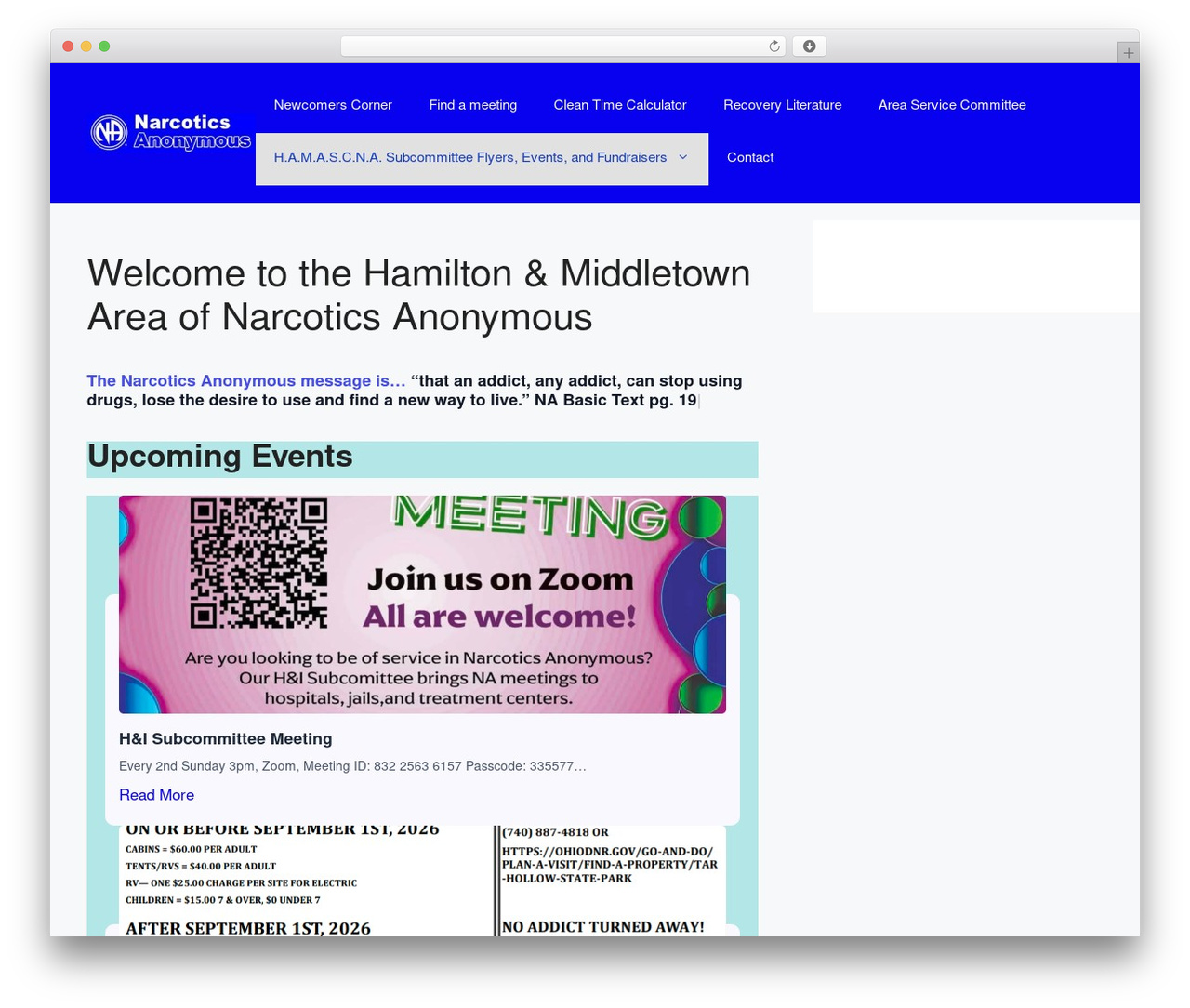Open the H&I Zoom meeting flyer image
The width and height of the screenshot is (1190, 1008).
pos(422,604)
